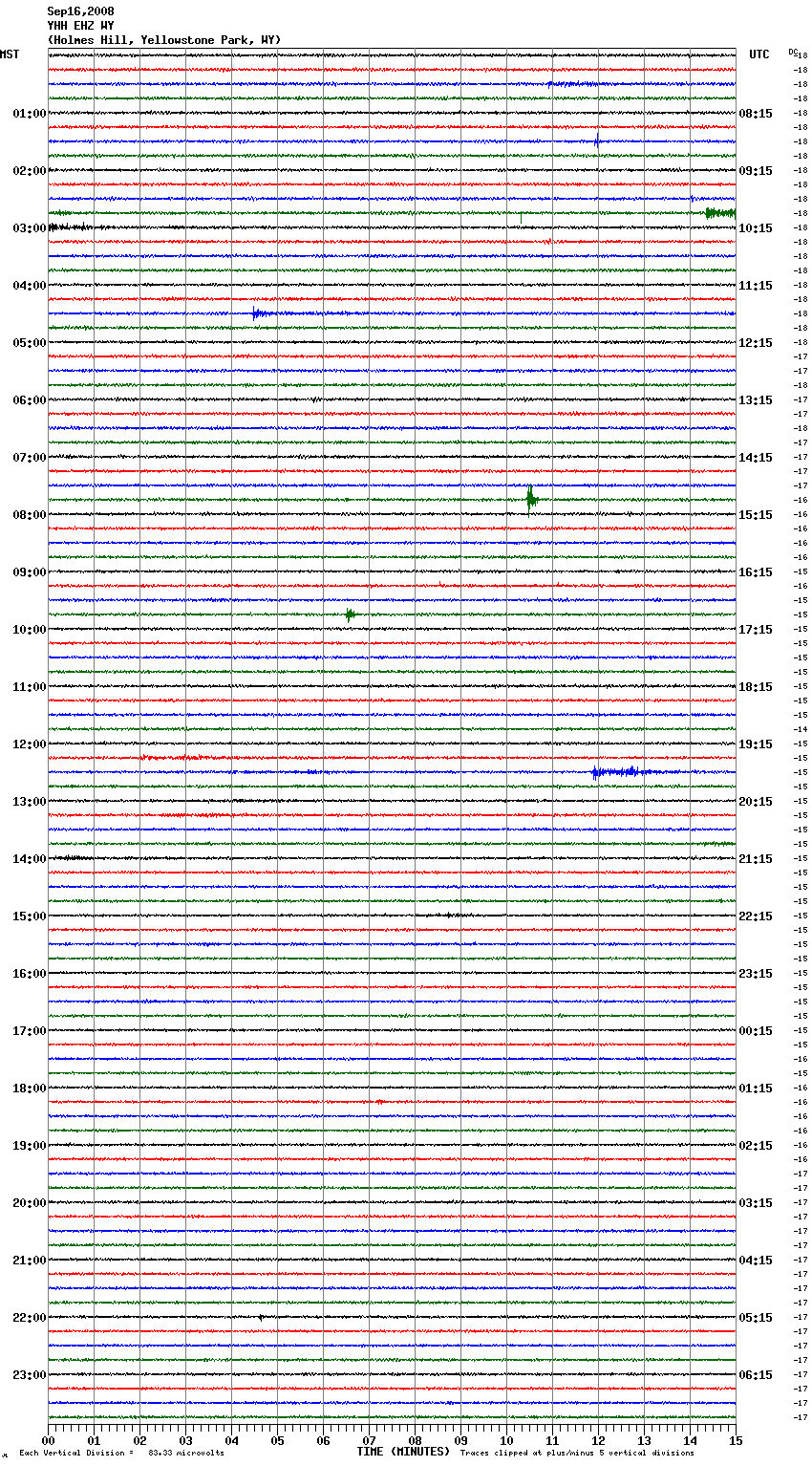Image resolution: width=812 pixels, height=1466 pixels.
Task: Select the station code "YHH EHZ WY"
Action: [81, 26]
